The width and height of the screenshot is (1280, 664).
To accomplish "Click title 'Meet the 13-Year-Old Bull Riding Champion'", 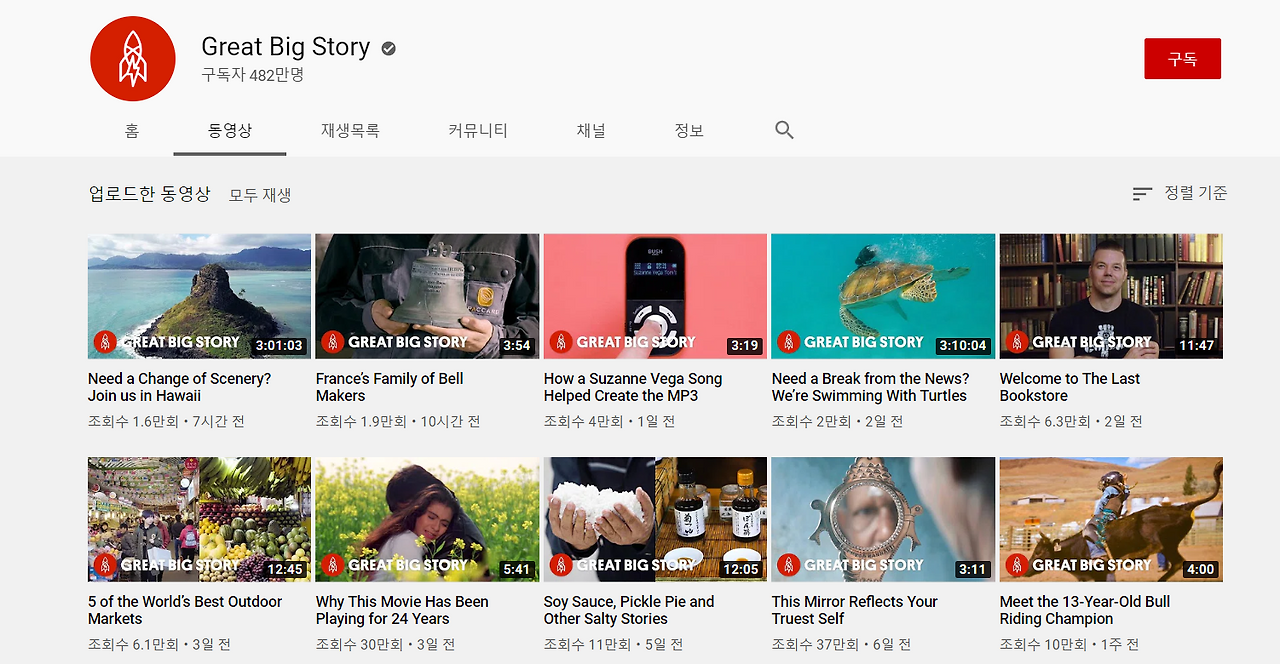I will 1085,610.
